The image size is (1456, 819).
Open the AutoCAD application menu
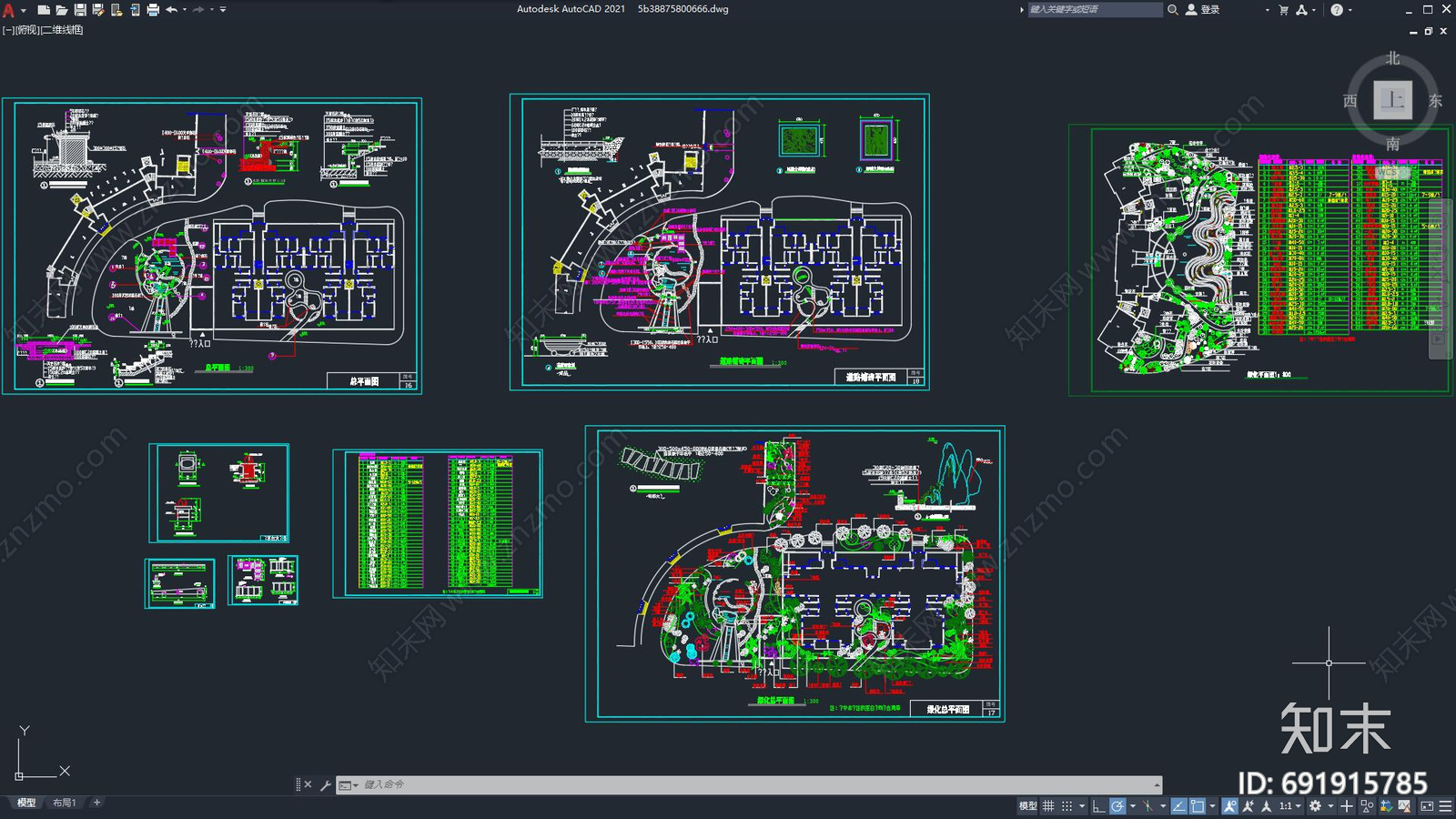click(9, 11)
